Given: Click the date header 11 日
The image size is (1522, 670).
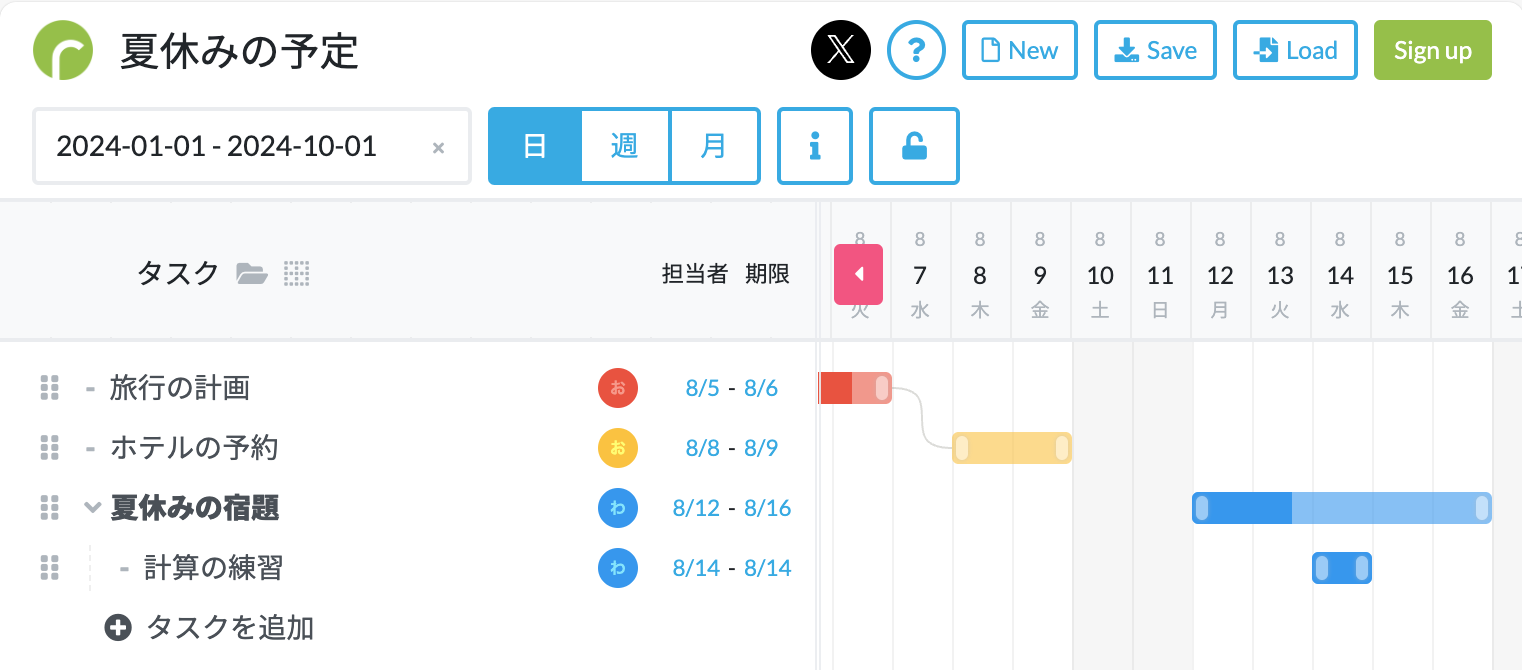Looking at the screenshot, I should pos(1160,275).
